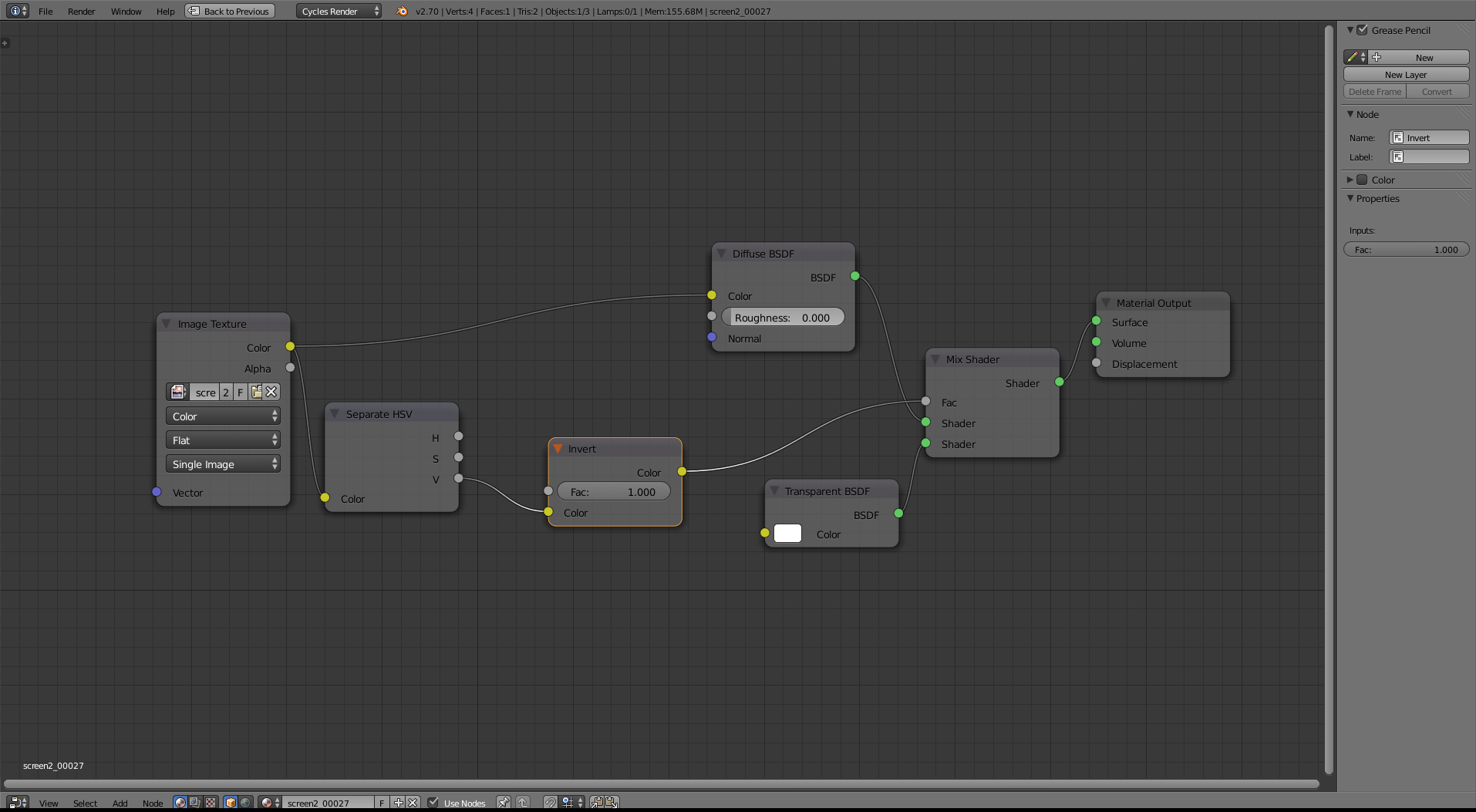
Task: Click the Back to Previous screen button
Action: [x=230, y=11]
